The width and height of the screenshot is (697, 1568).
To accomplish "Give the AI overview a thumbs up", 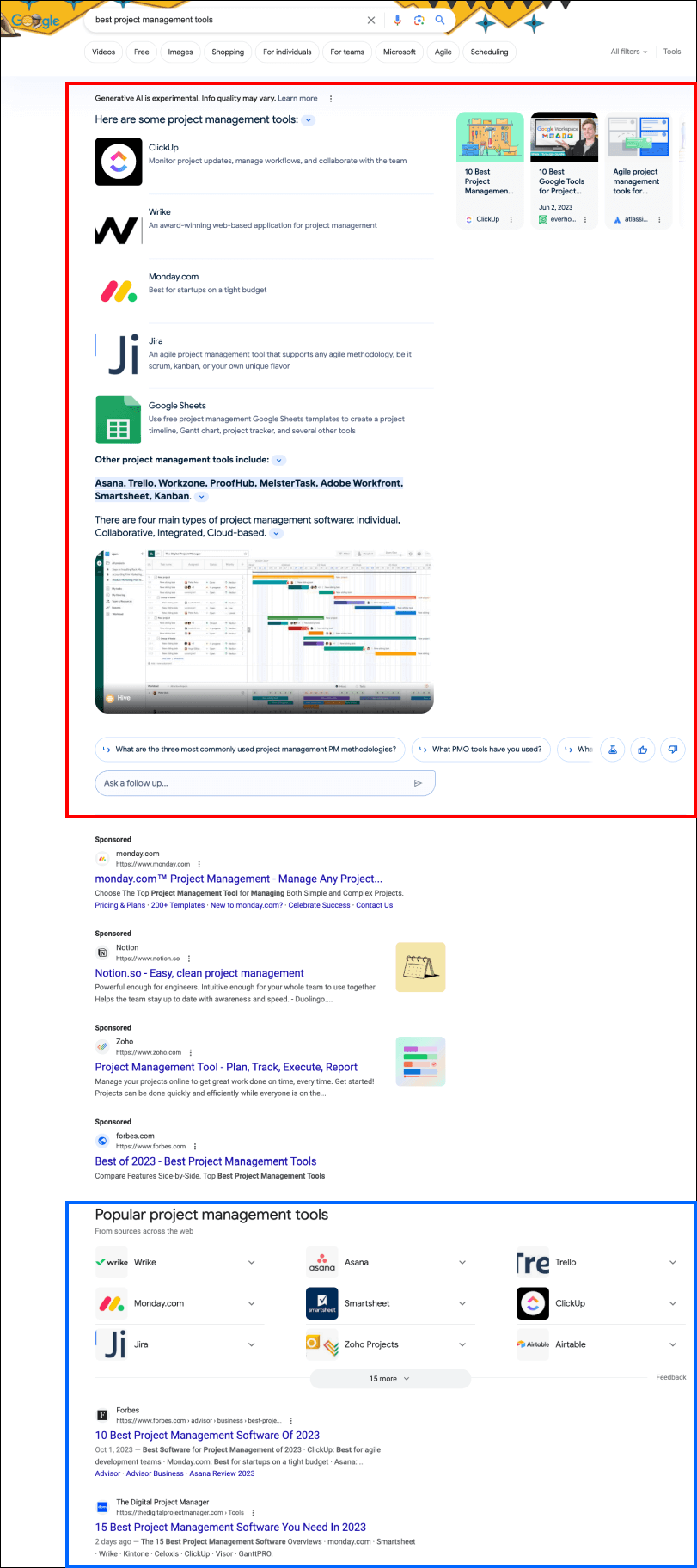I will [x=643, y=750].
